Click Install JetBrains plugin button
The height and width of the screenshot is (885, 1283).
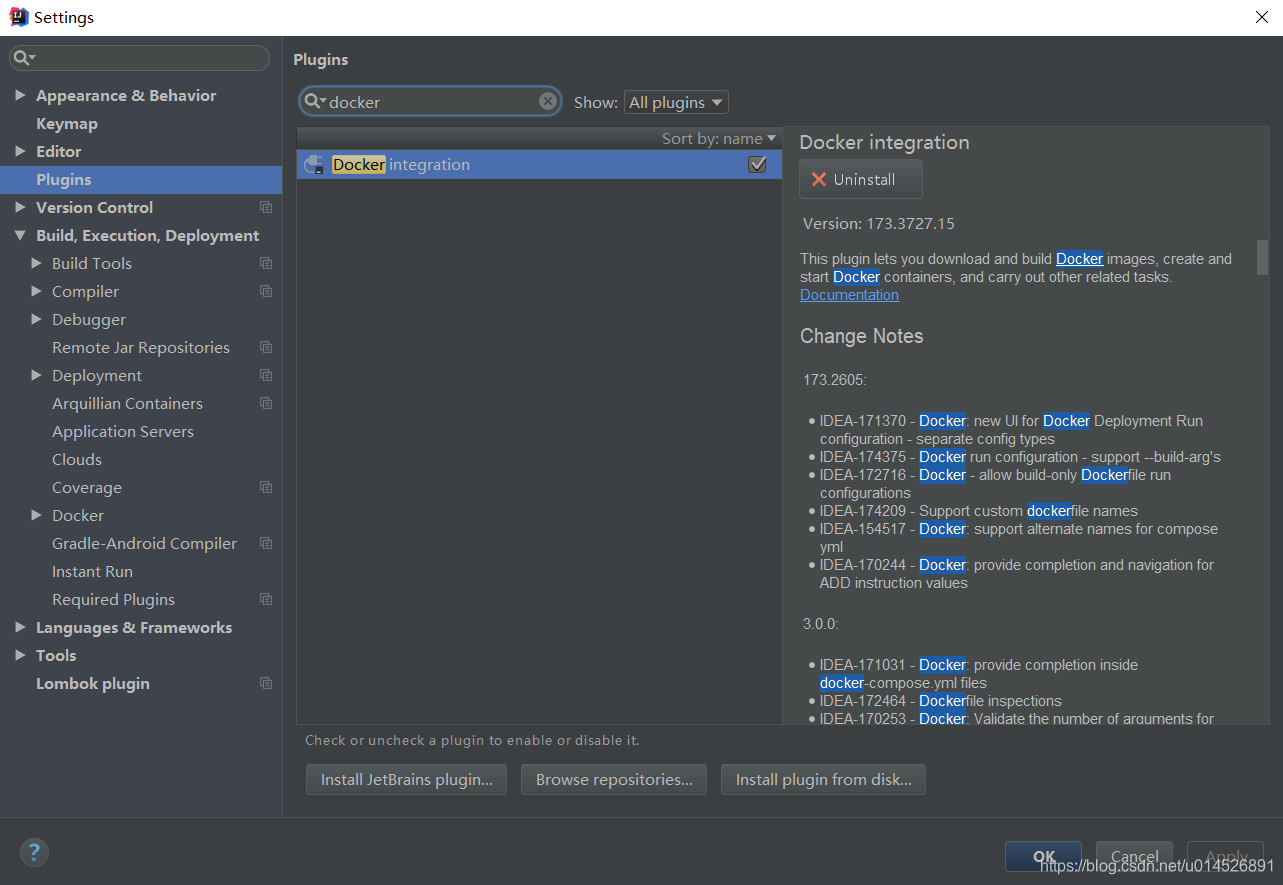tap(407, 779)
